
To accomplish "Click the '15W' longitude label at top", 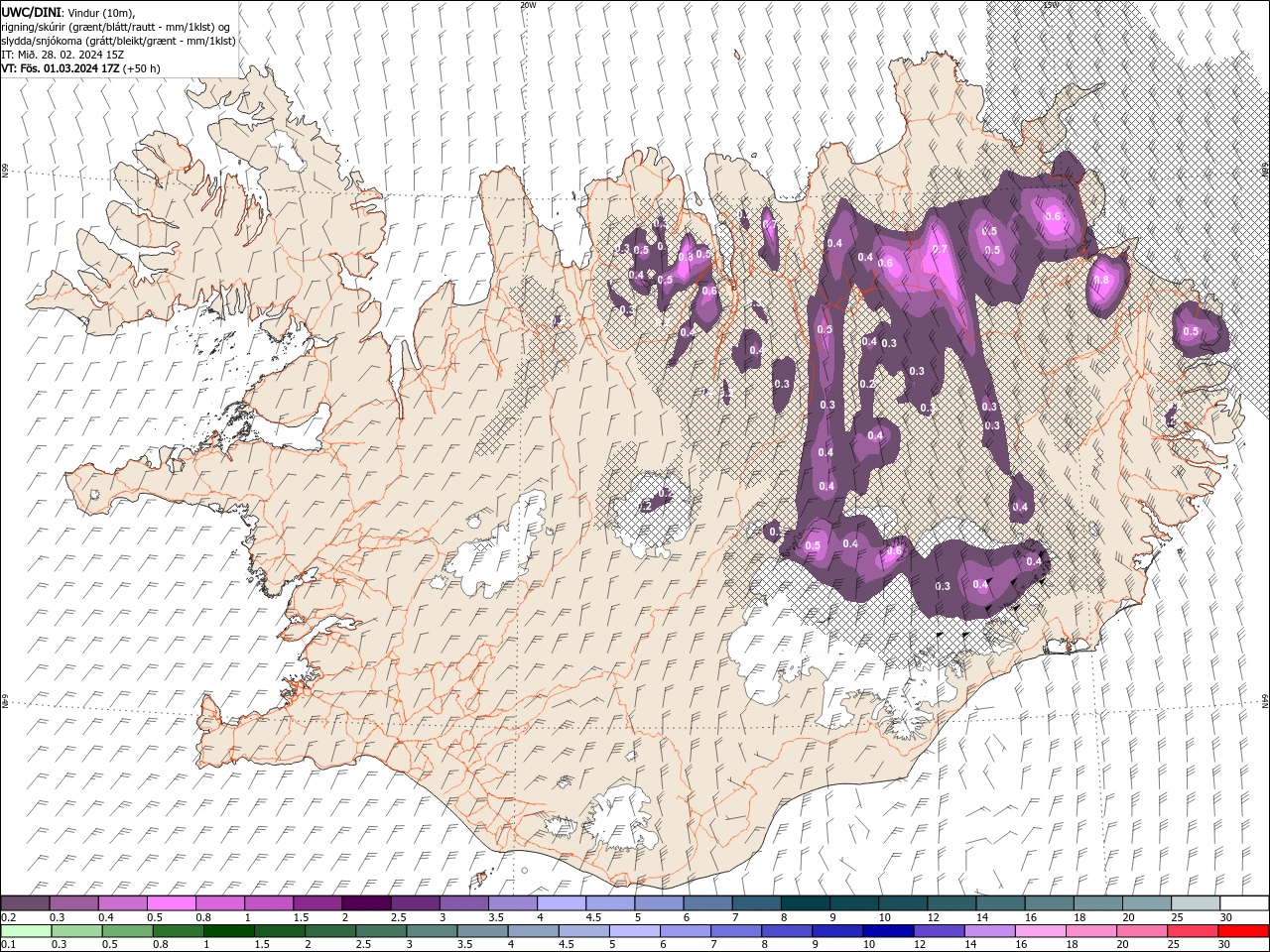I will point(1050,5).
